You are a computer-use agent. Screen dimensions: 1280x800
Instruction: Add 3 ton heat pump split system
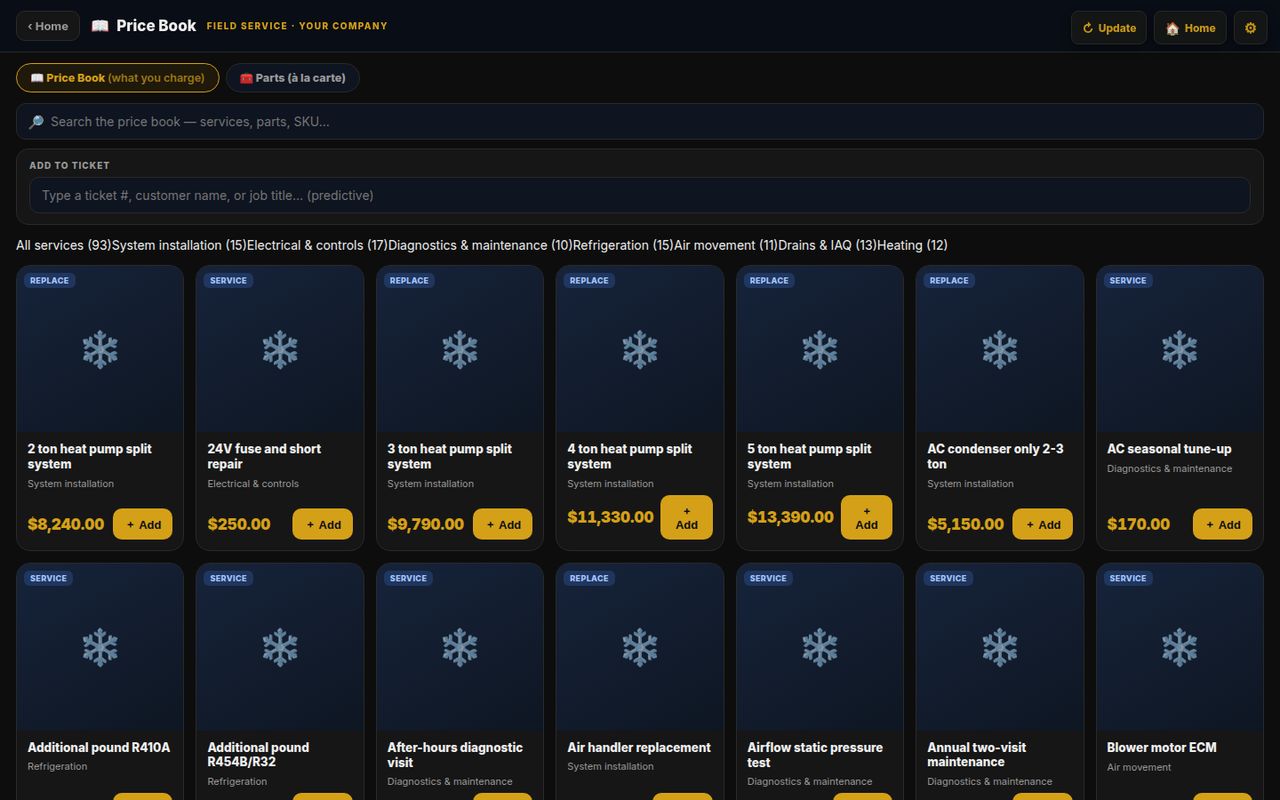503,524
